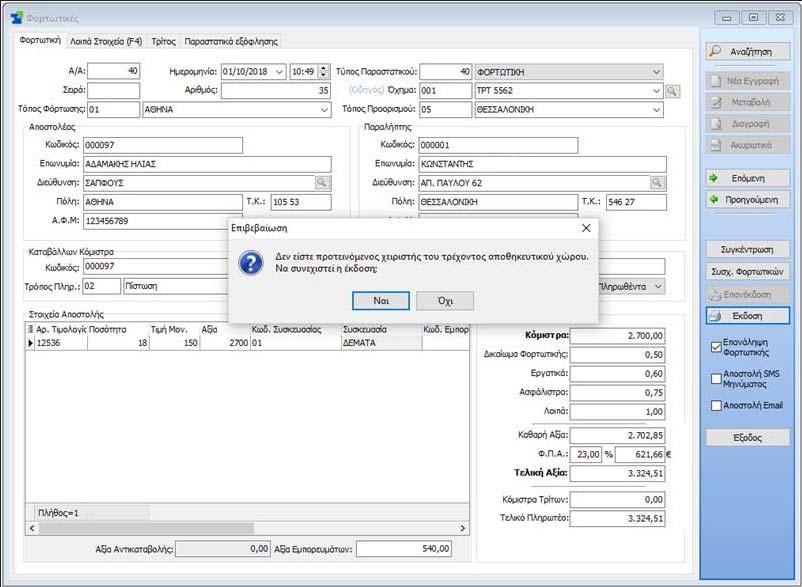Click the Έκδοση issue button
Screen dimensions: 802x587
[x=748, y=316]
